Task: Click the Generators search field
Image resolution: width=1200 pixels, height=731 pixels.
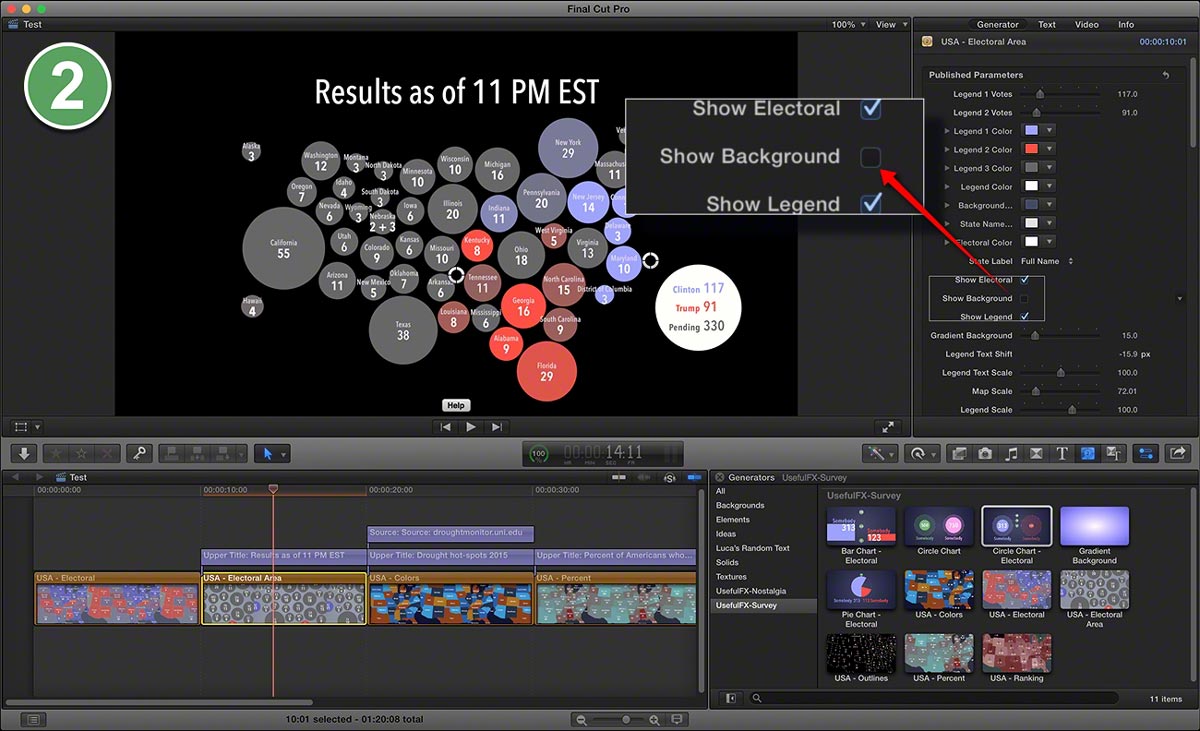Action: click(934, 698)
